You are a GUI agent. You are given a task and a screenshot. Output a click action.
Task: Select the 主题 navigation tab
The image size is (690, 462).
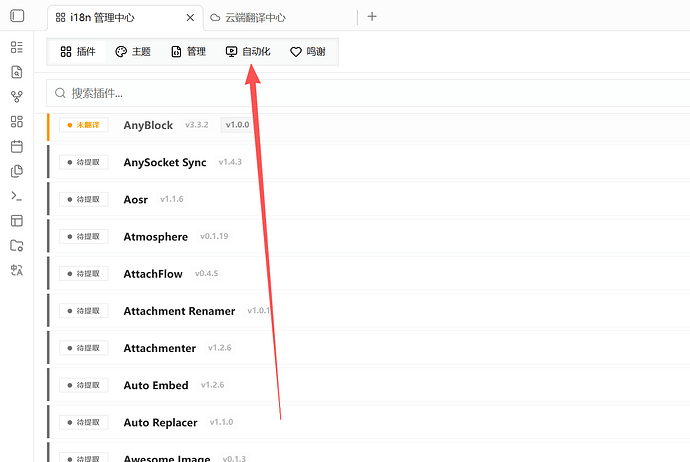(x=133, y=52)
